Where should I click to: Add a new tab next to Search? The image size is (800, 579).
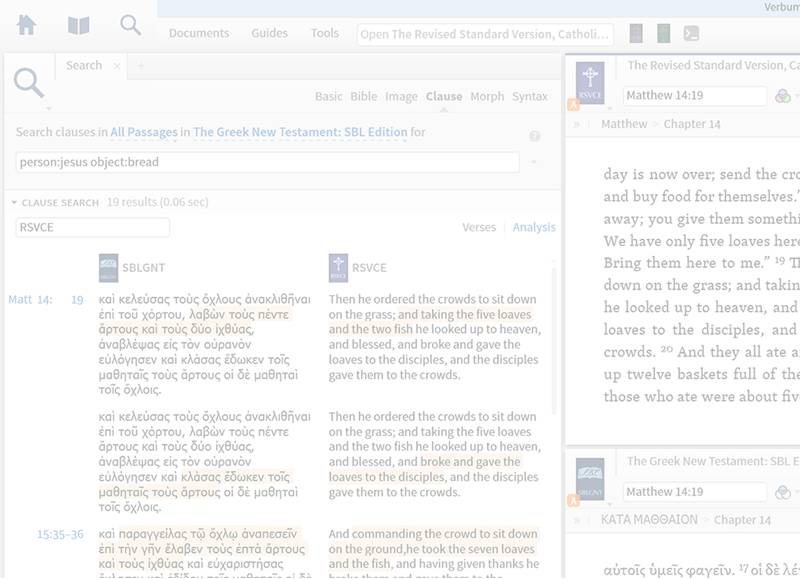point(141,66)
